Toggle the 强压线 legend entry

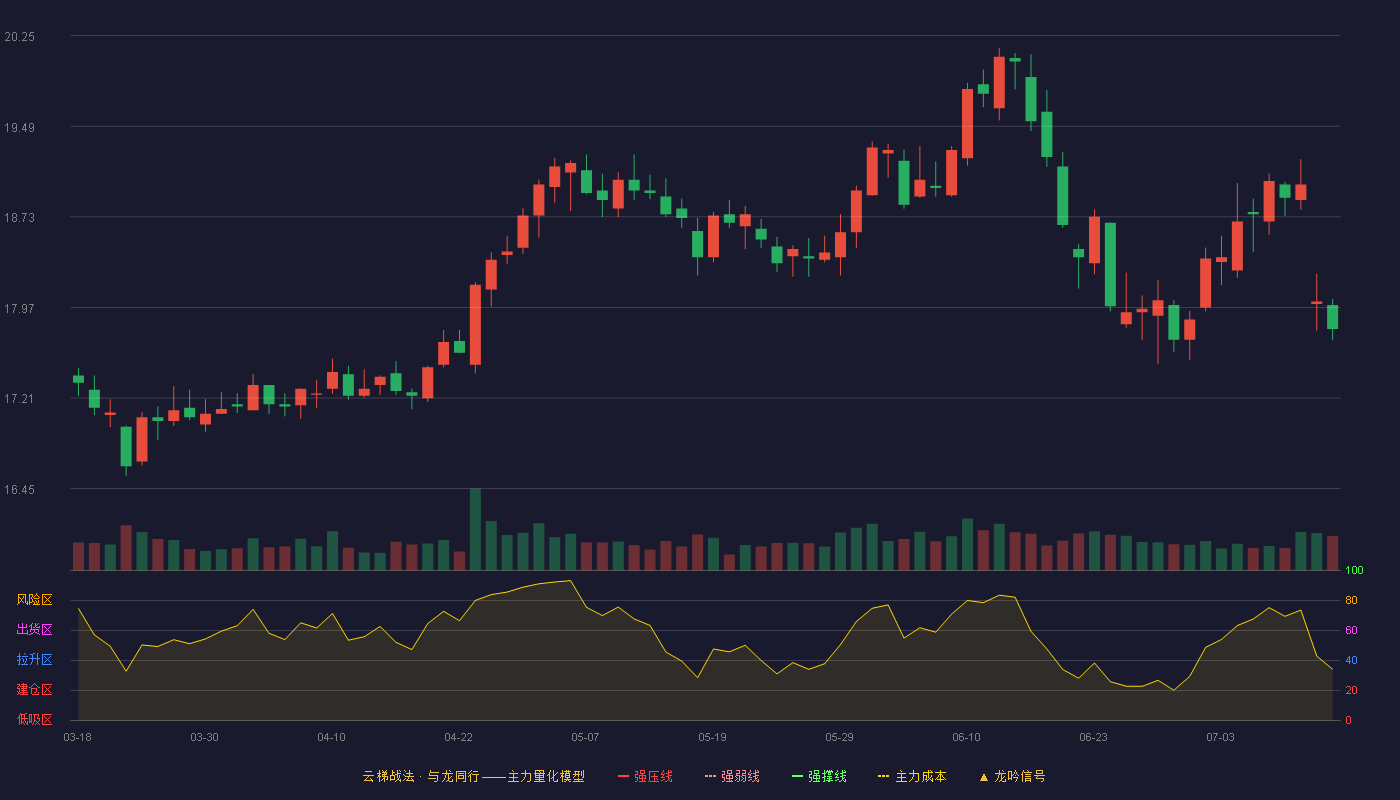(x=645, y=776)
